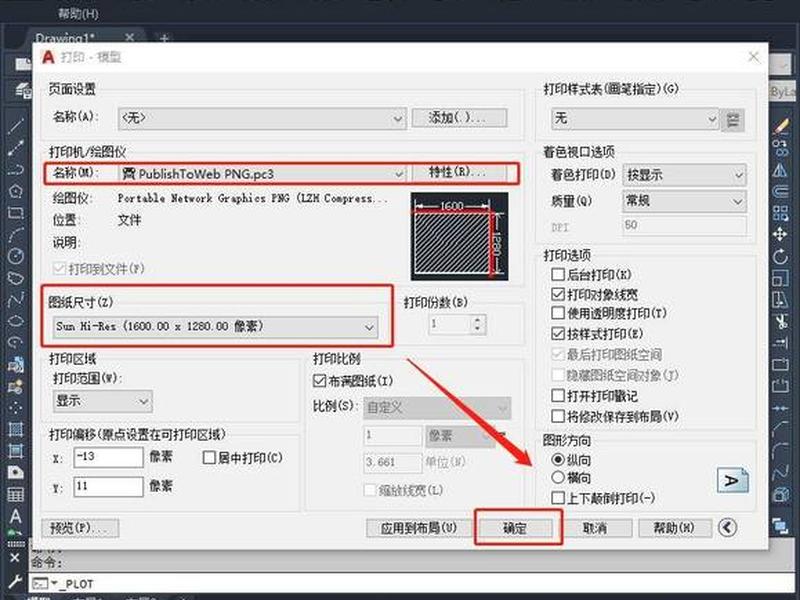Open 打印范围 显示 dropdown
Screen dimensions: 800x600
point(103,401)
